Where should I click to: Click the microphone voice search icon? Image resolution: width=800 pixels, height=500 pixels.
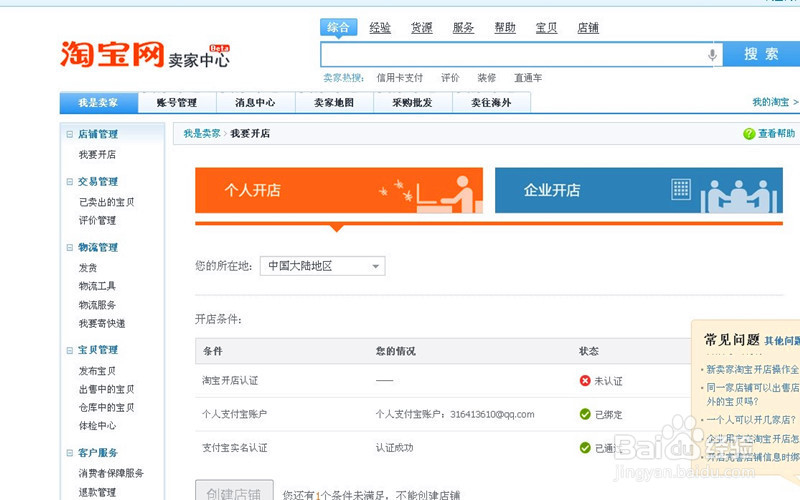coord(712,55)
